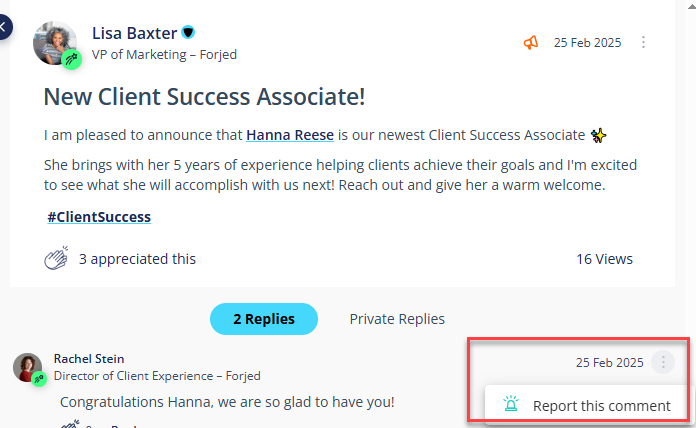Follow the #ClientSuccess hashtag link
Image resolution: width=696 pixels, height=428 pixels.
[x=99, y=217]
